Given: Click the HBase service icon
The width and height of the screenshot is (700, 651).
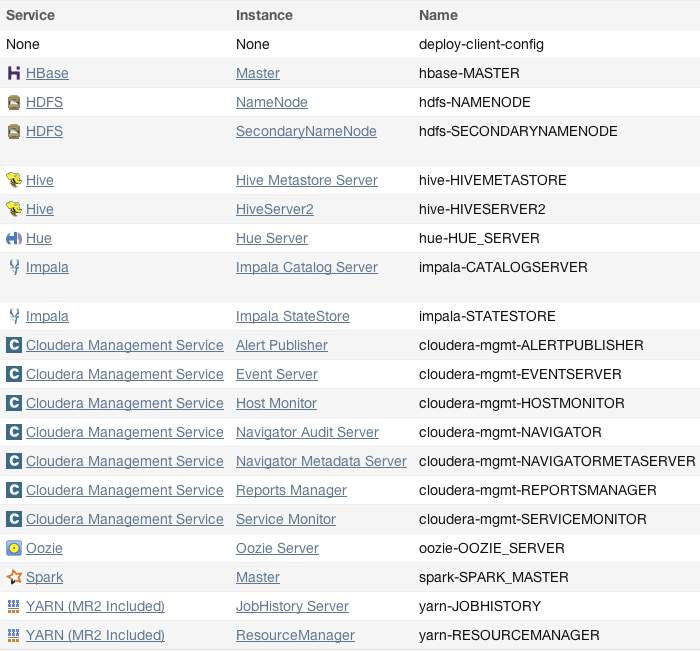Looking at the screenshot, I should (x=14, y=73).
